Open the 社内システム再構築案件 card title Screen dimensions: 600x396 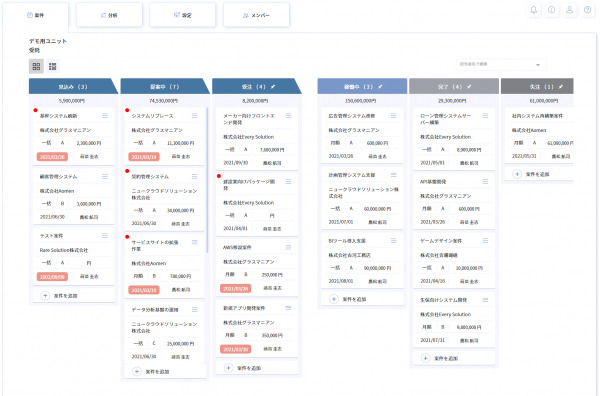537,116
